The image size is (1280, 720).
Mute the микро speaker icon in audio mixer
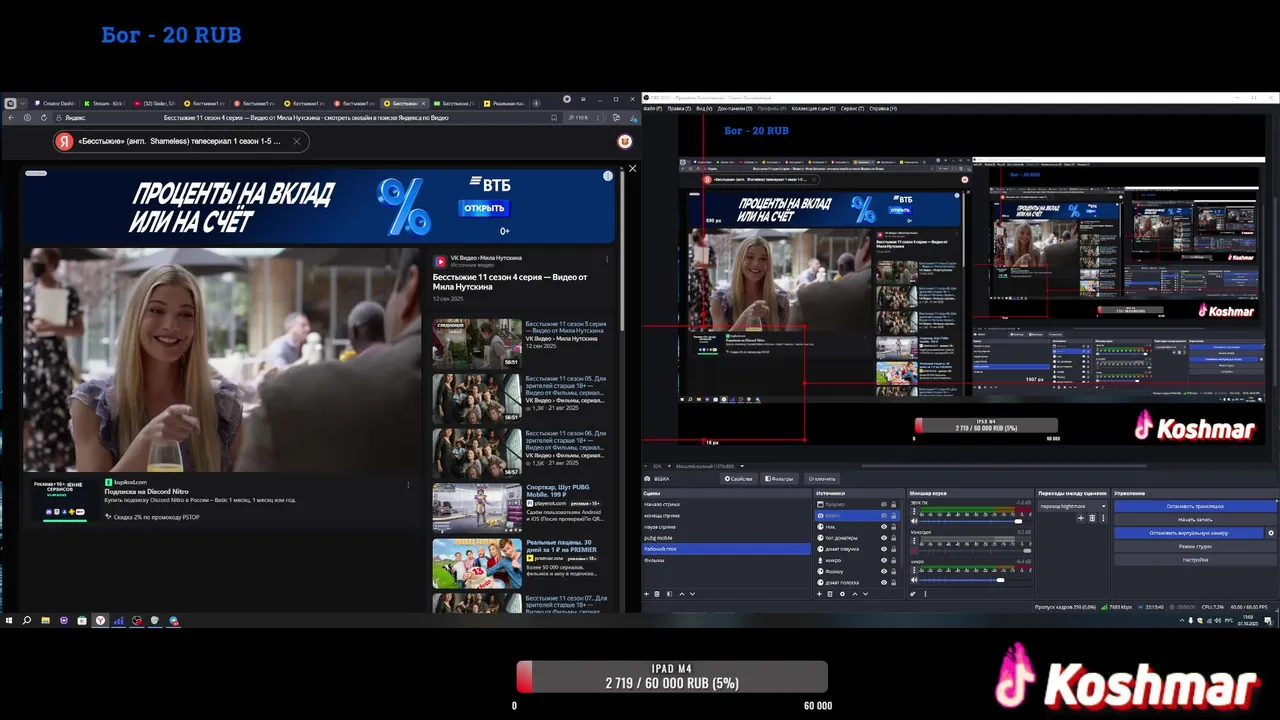[914, 579]
